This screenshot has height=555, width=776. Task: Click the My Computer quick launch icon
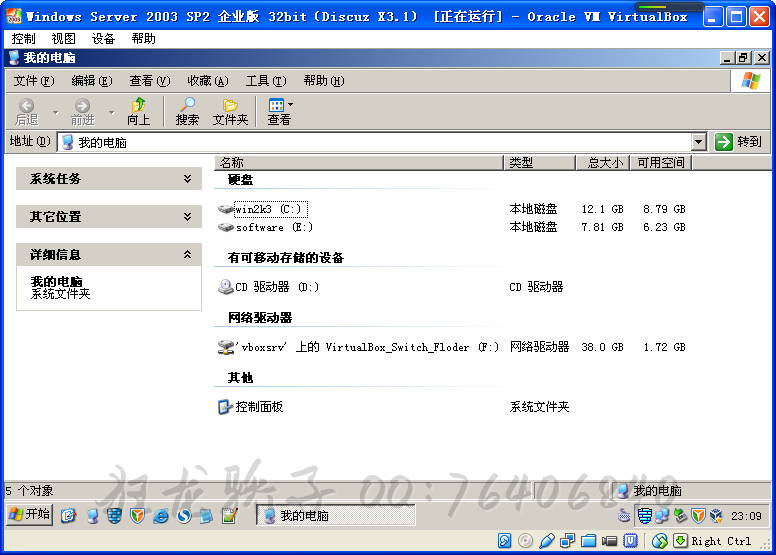(x=92, y=516)
